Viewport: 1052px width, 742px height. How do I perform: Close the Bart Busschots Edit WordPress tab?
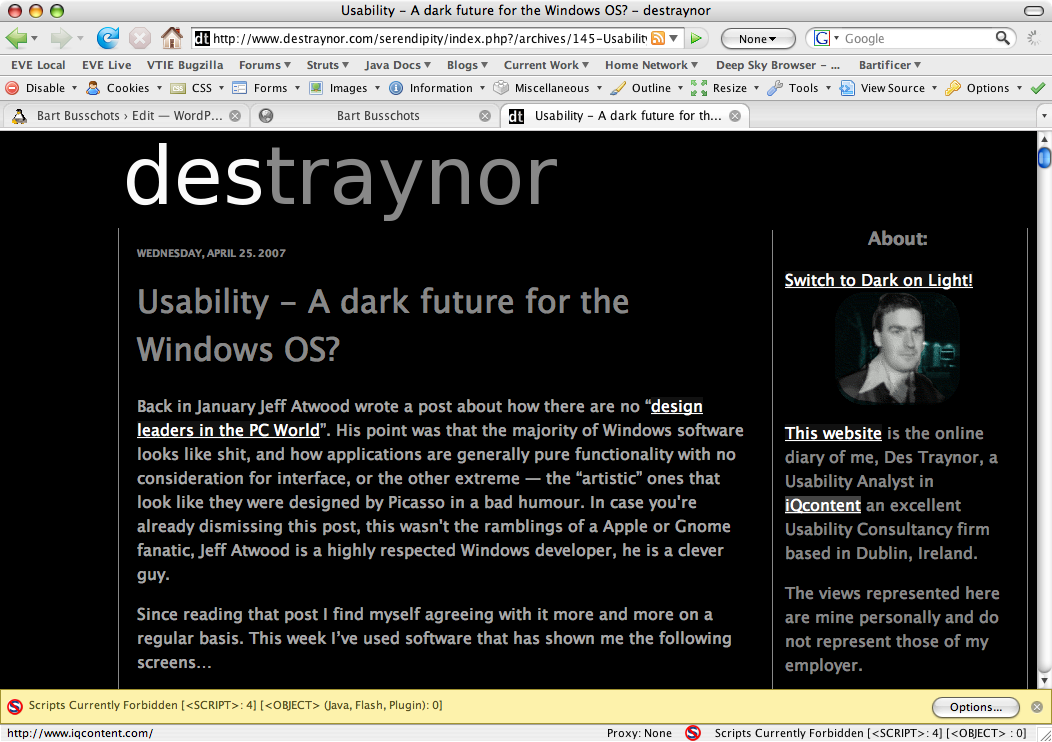tap(235, 115)
